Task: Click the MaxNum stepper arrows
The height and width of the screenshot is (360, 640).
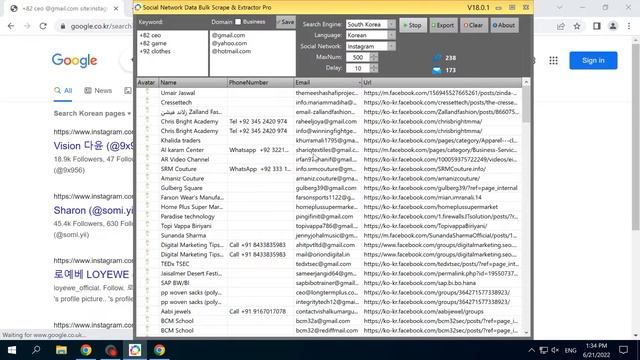Action: coord(374,58)
